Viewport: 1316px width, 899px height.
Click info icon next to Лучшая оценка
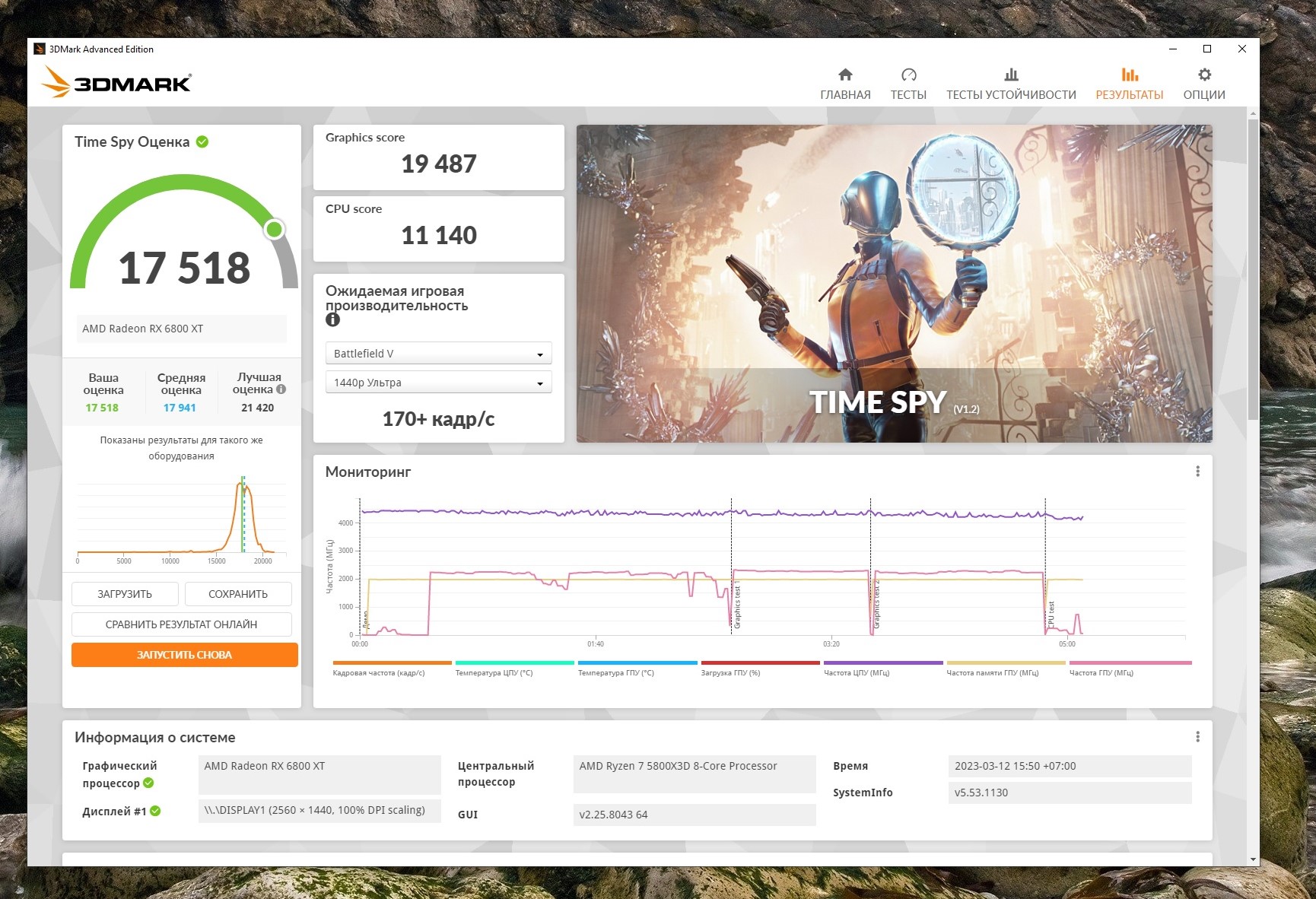point(281,389)
